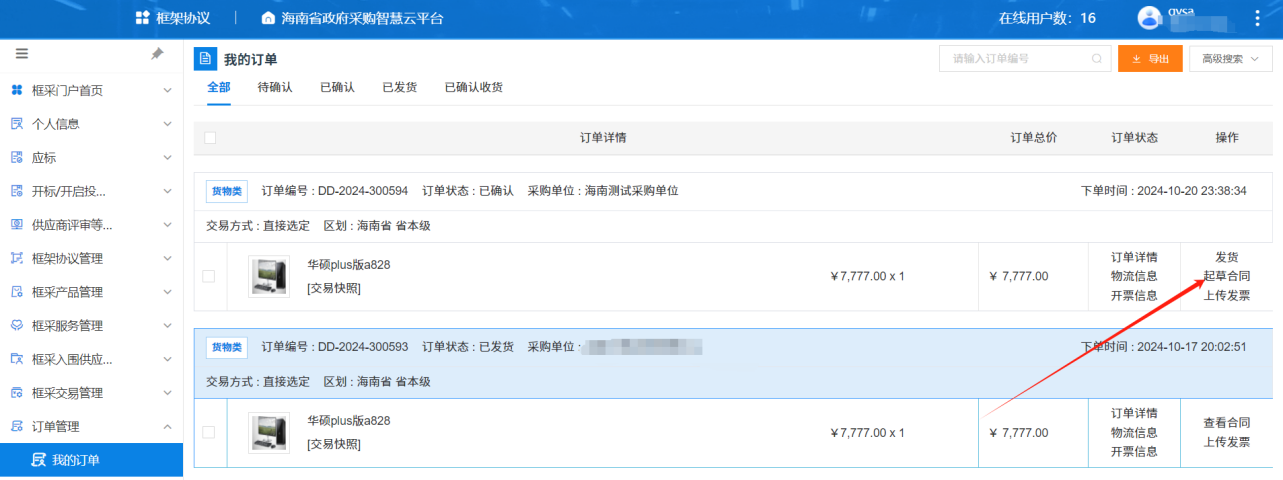Screen dimensions: 1283x480
Task: Open 物流信息 for order DD-2024-300594
Action: click(x=1134, y=276)
